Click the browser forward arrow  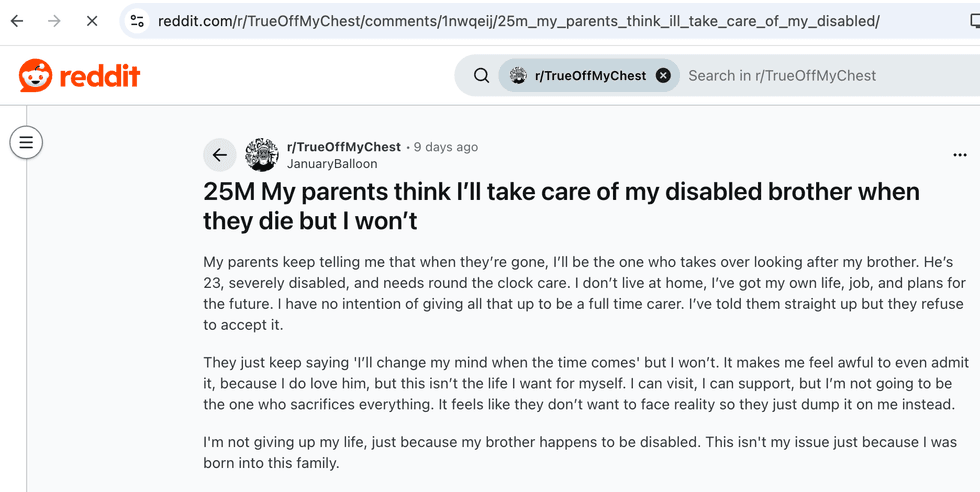54,21
